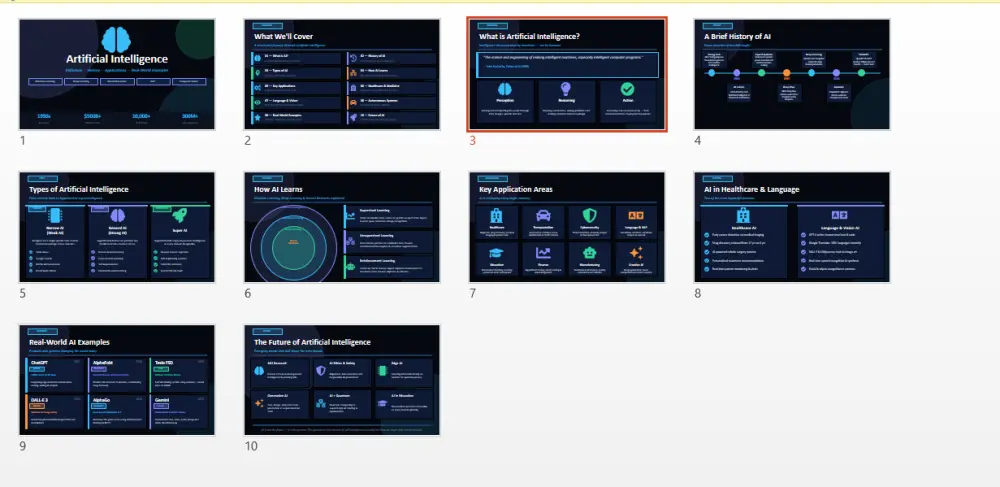Open the A Brief History of AI slide

click(792, 74)
